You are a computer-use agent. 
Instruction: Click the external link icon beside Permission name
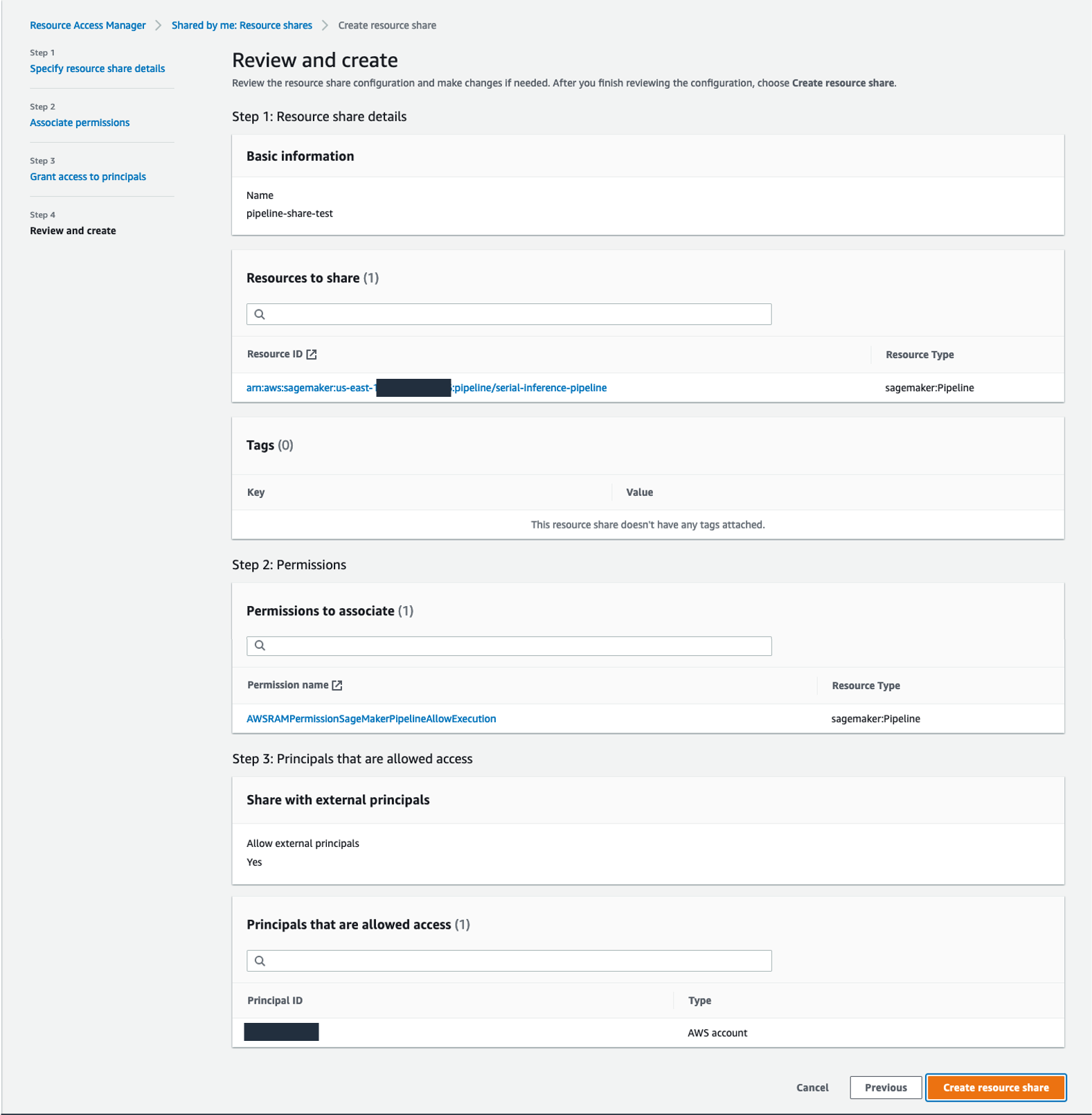[337, 686]
